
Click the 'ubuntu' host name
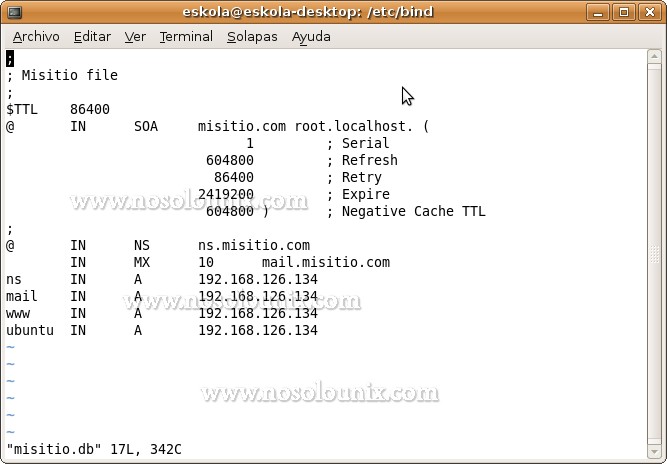point(30,330)
